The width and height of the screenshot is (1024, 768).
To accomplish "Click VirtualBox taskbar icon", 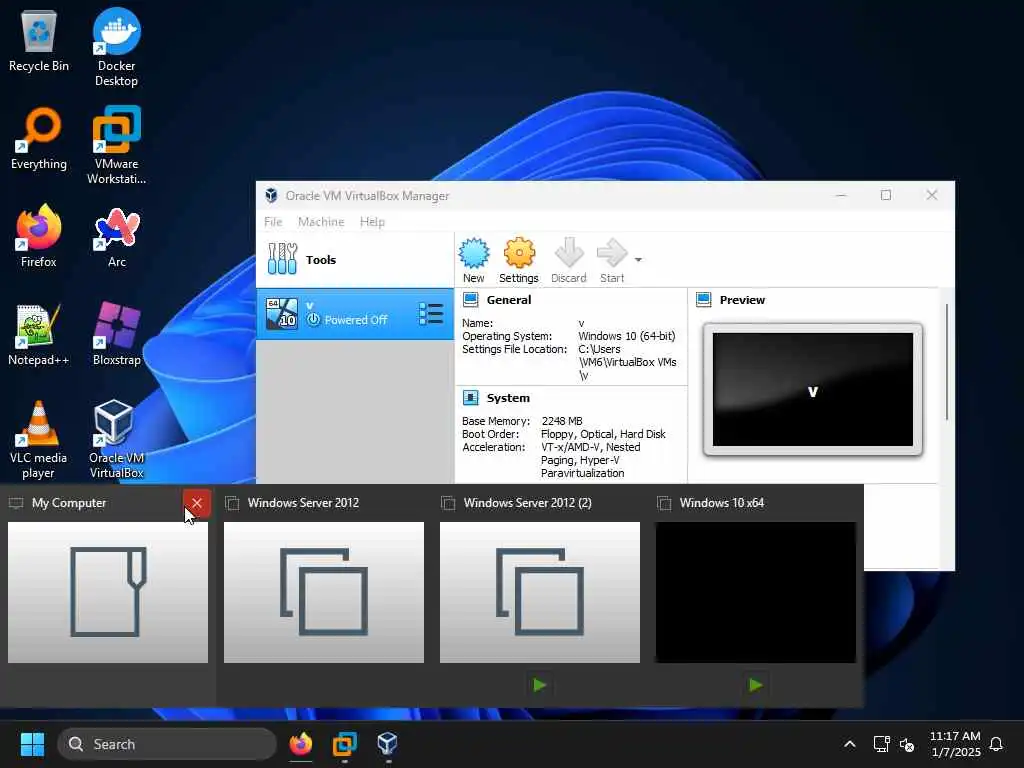I will click(387, 744).
